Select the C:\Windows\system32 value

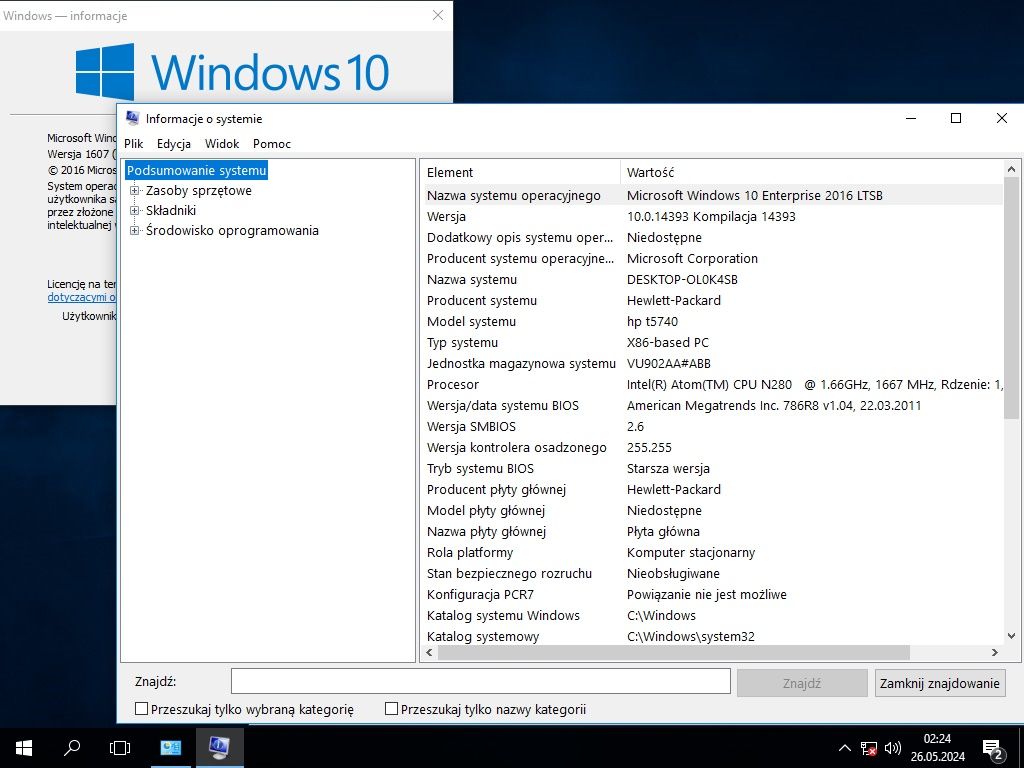[x=691, y=636]
